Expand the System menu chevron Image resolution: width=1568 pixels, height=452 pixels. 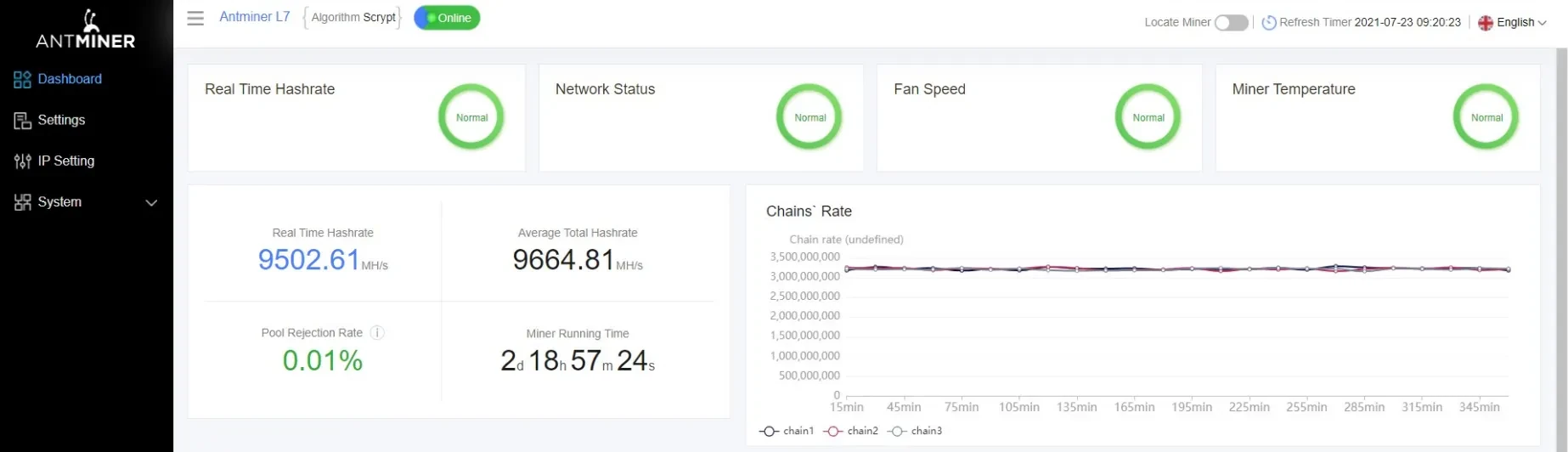(x=151, y=203)
